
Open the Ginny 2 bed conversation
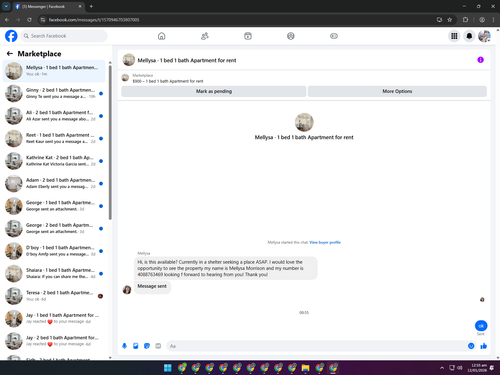click(54, 93)
